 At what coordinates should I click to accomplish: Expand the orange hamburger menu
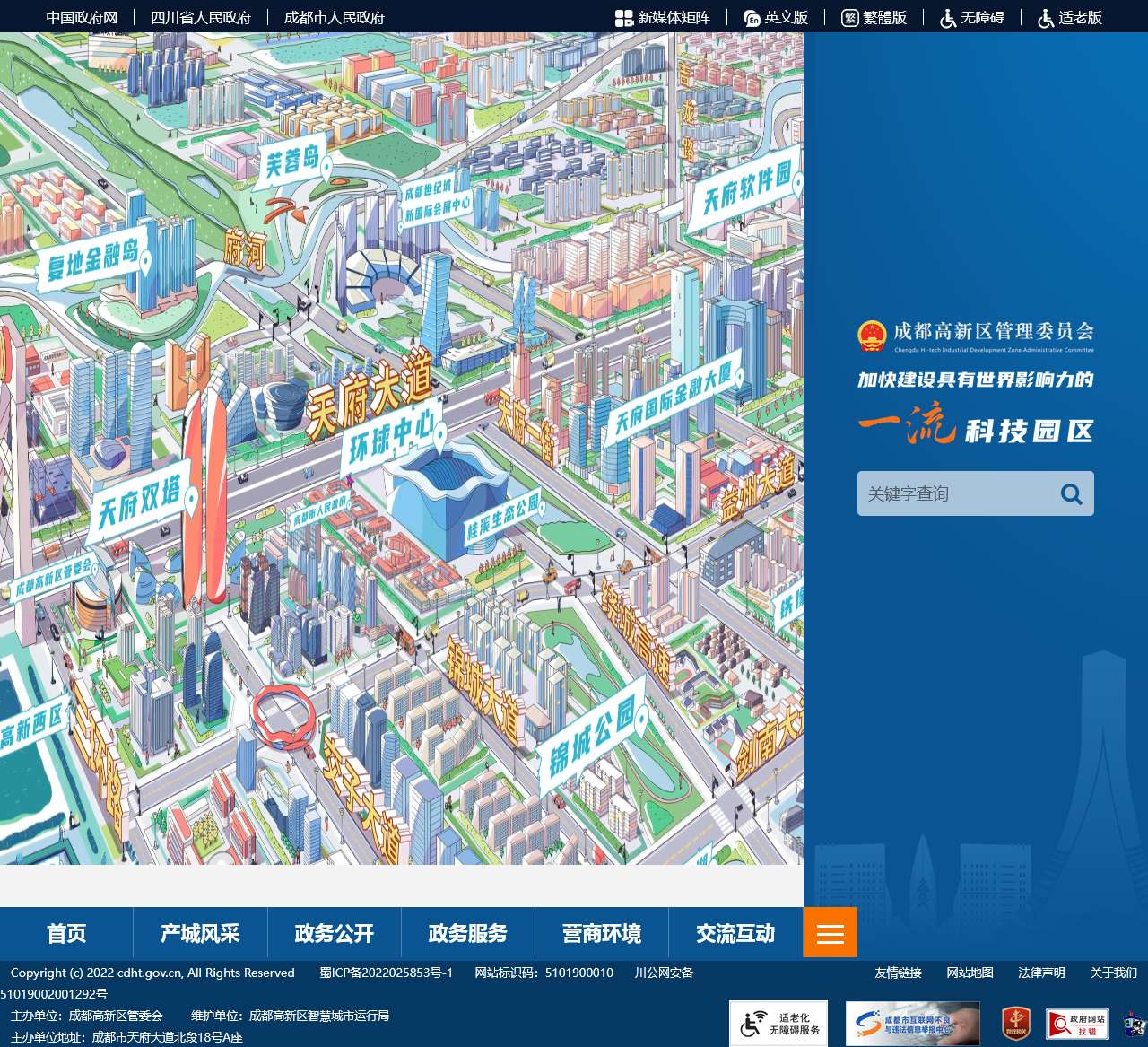pyautogui.click(x=831, y=933)
